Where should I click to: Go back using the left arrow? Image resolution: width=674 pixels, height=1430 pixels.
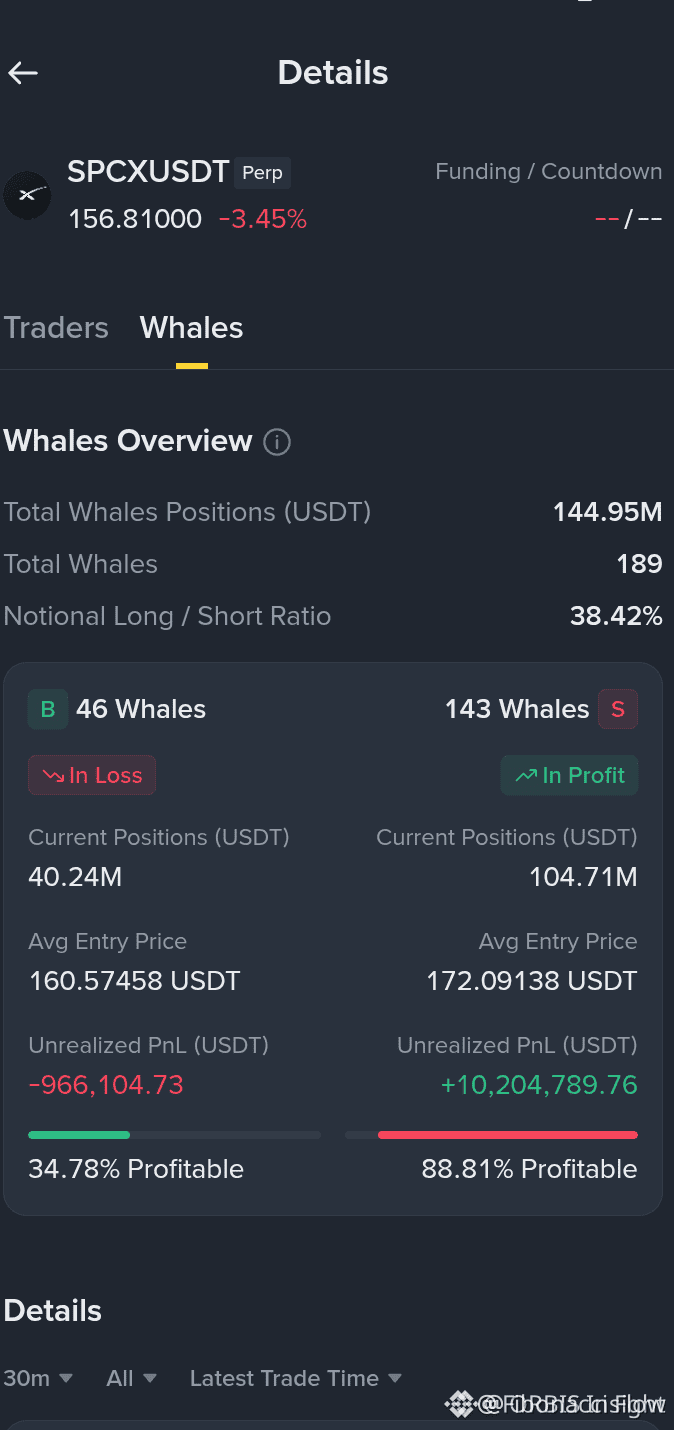tap(22, 72)
